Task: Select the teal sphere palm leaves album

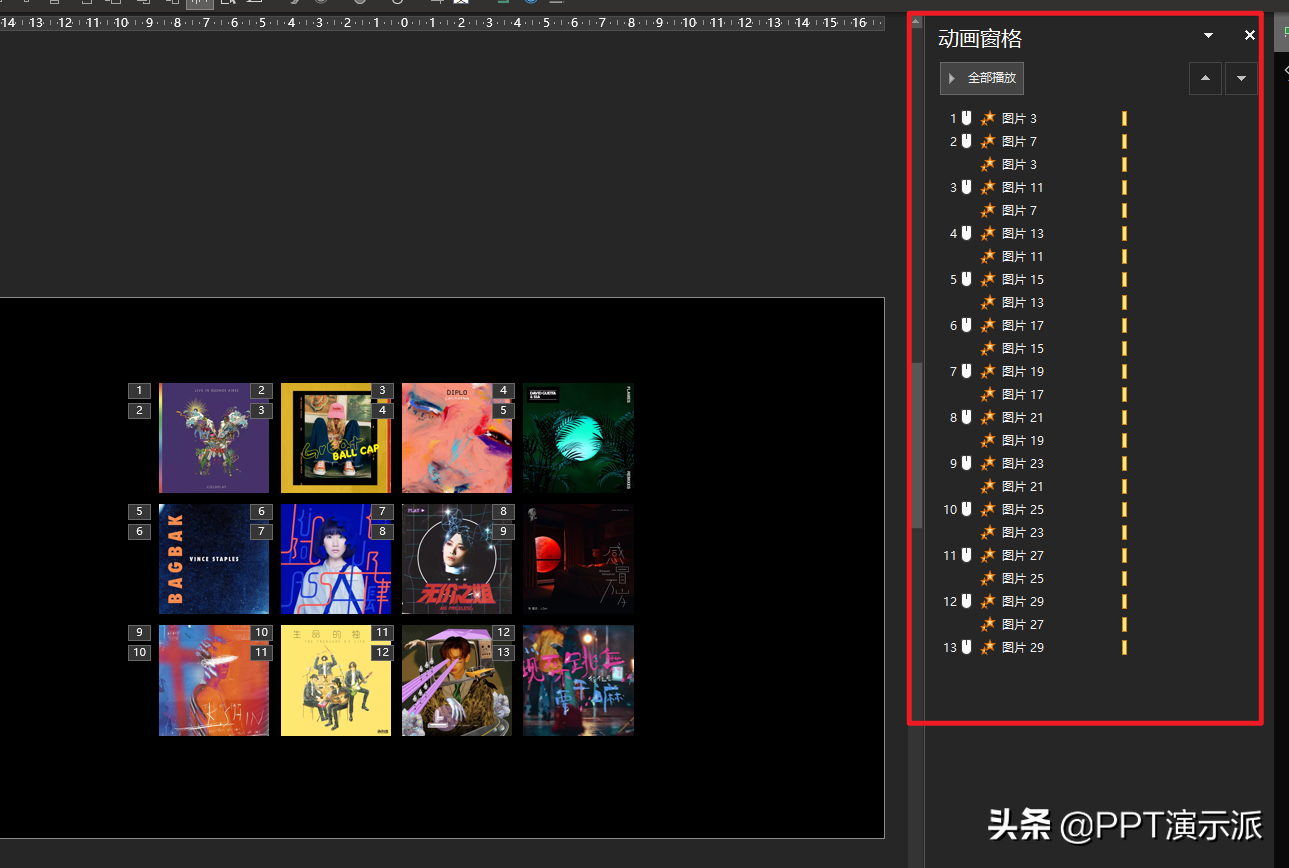Action: [578, 438]
